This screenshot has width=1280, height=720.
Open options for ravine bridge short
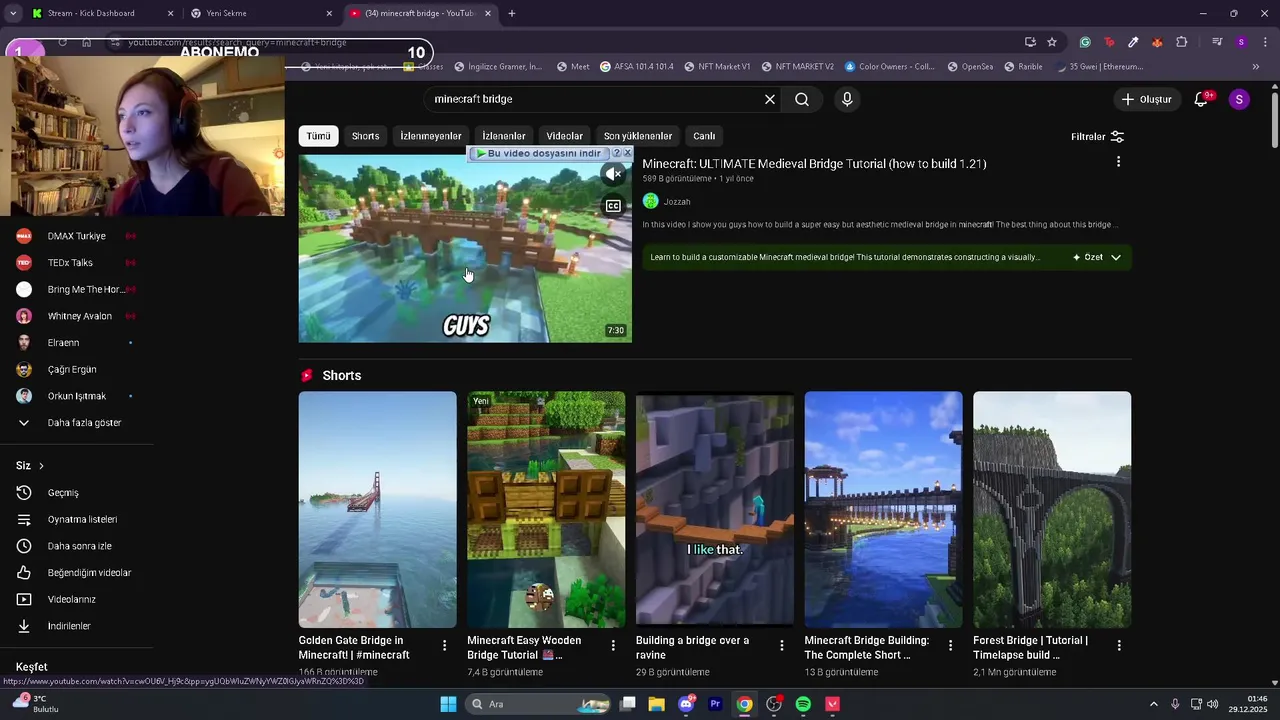pyautogui.click(x=782, y=646)
